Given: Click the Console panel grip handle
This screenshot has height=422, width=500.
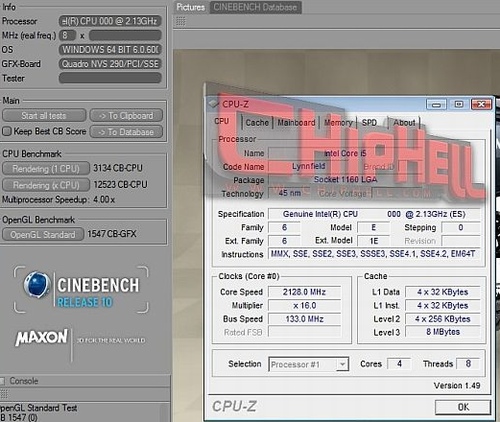Looking at the screenshot, I should (x=4, y=394).
